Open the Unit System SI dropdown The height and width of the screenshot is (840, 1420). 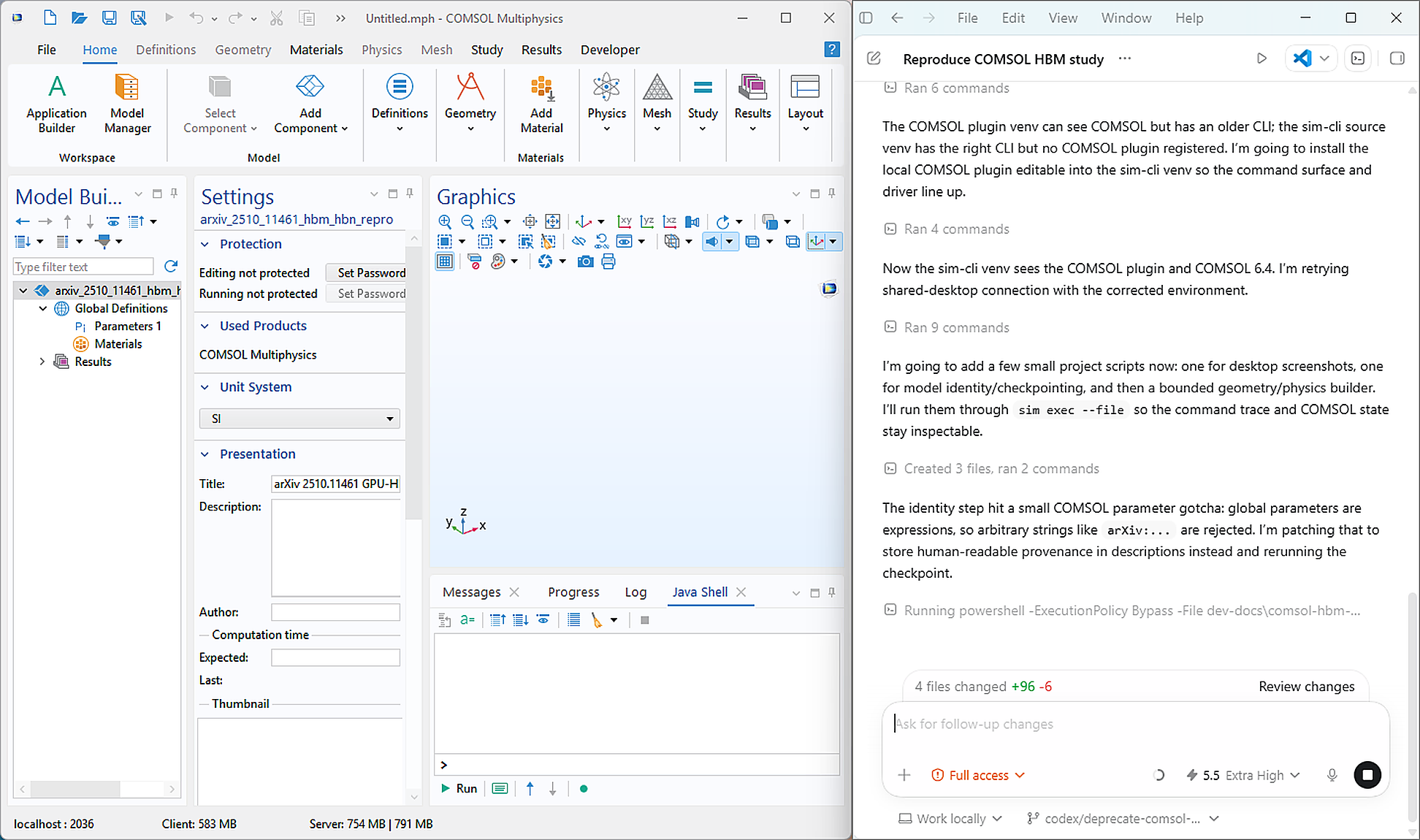pyautogui.click(x=299, y=419)
